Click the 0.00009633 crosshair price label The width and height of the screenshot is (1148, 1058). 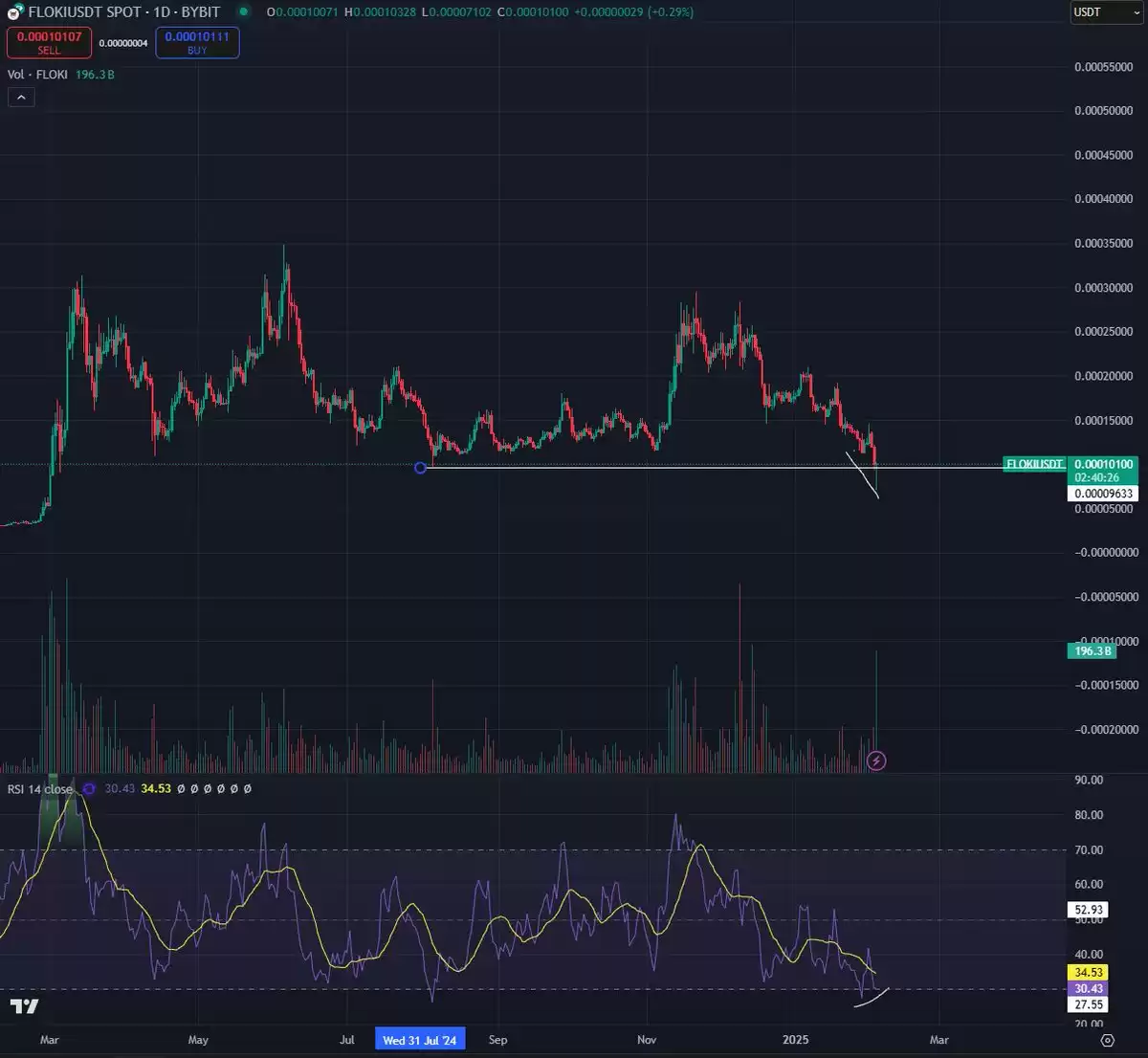1102,494
